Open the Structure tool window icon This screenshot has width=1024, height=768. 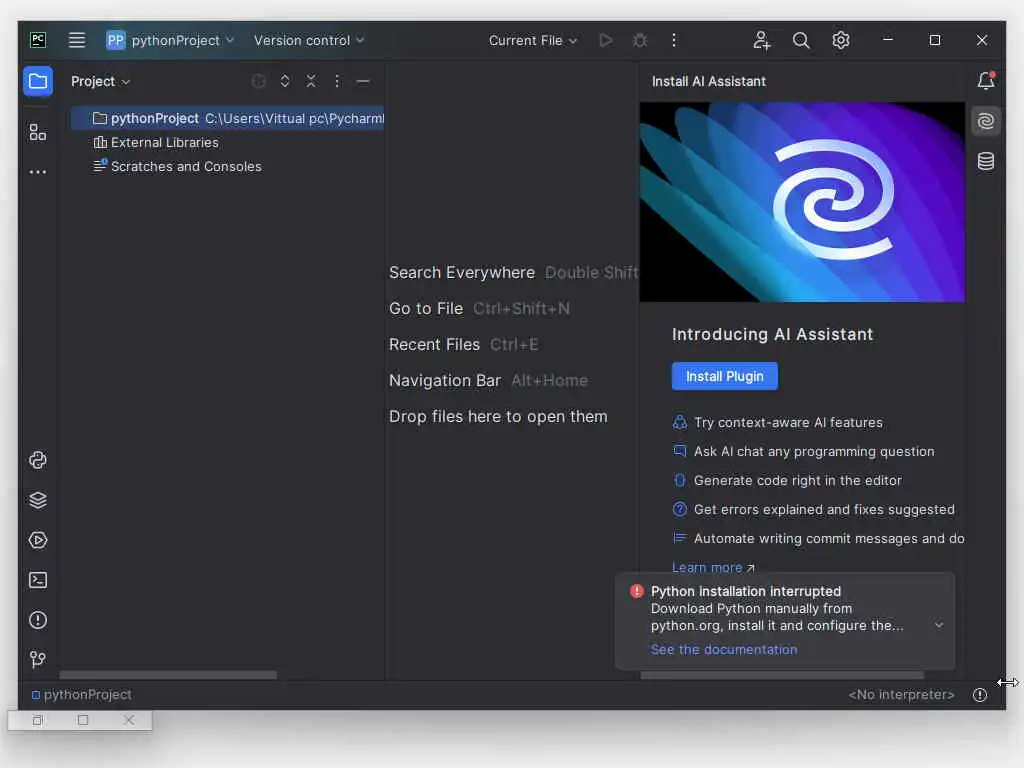click(x=38, y=132)
